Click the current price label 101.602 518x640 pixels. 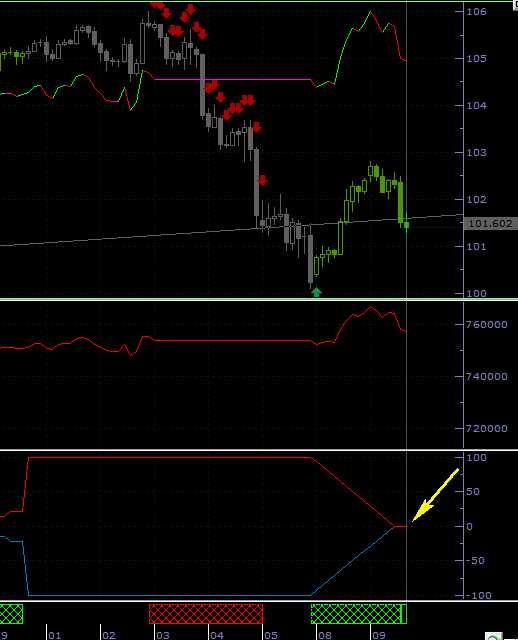click(x=490, y=224)
